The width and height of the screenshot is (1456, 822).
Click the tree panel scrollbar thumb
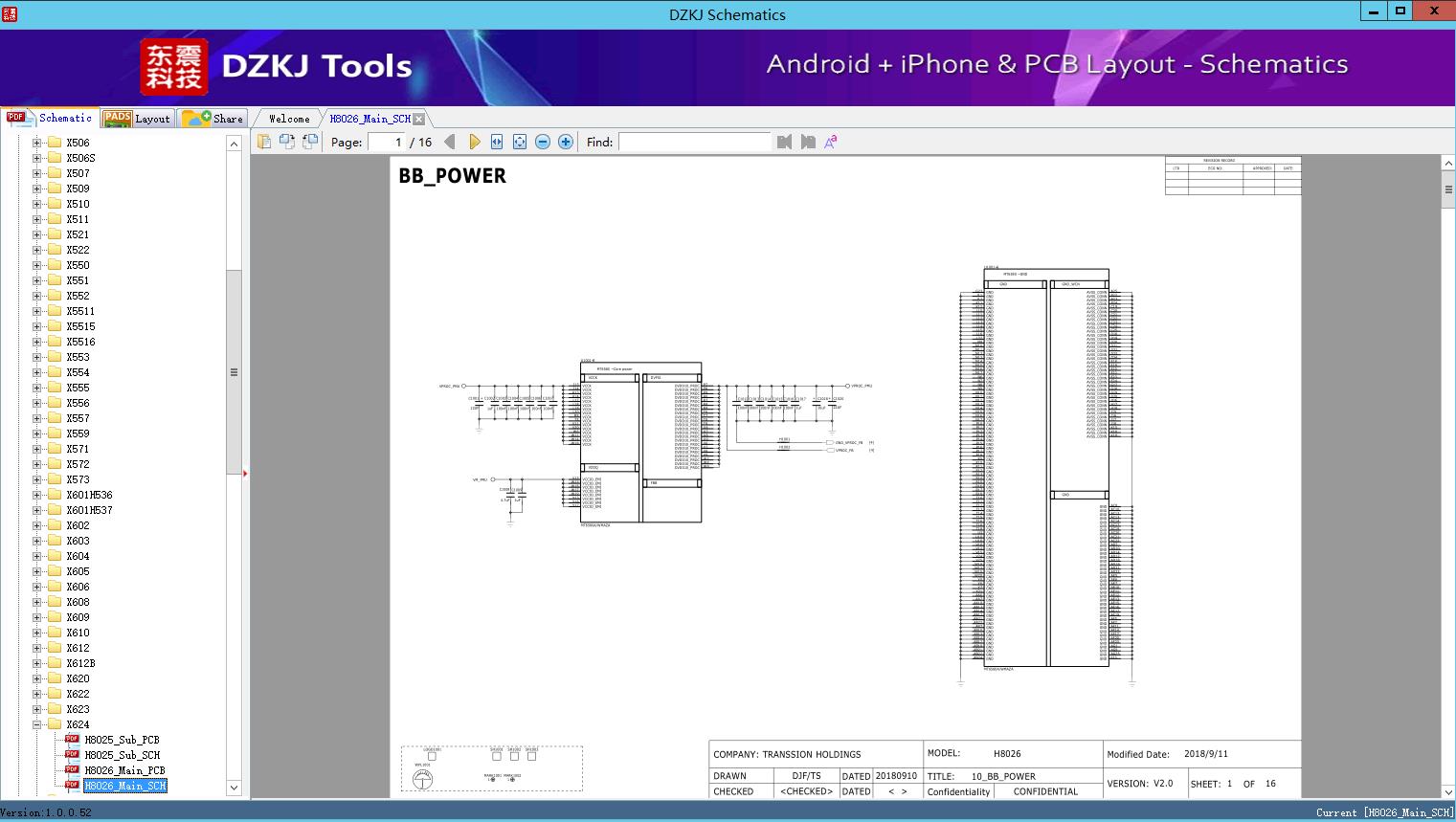tap(234, 372)
